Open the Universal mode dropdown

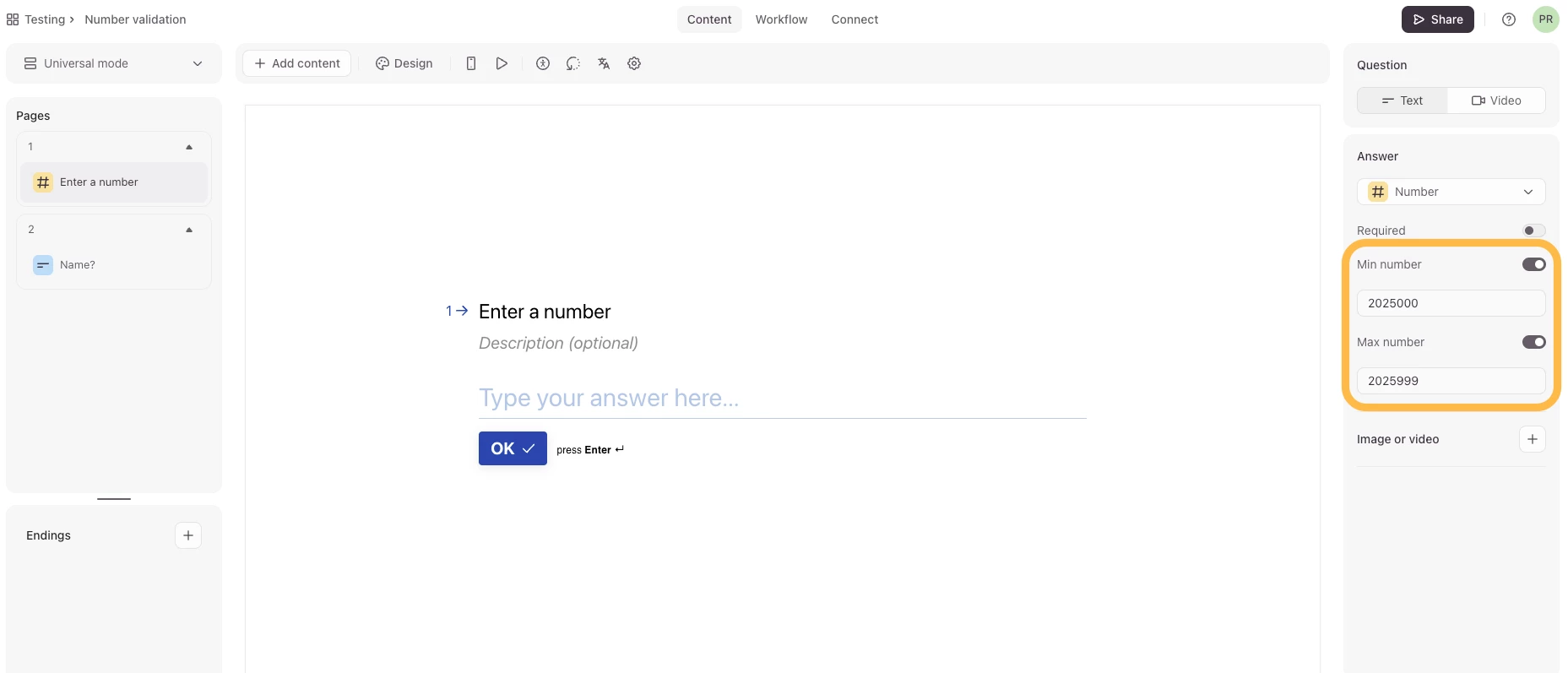(x=114, y=63)
